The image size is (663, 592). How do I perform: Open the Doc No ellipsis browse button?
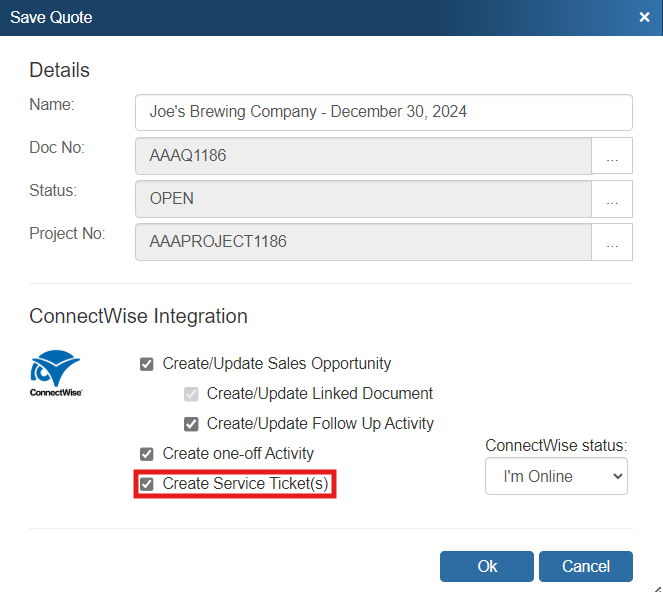pos(612,157)
